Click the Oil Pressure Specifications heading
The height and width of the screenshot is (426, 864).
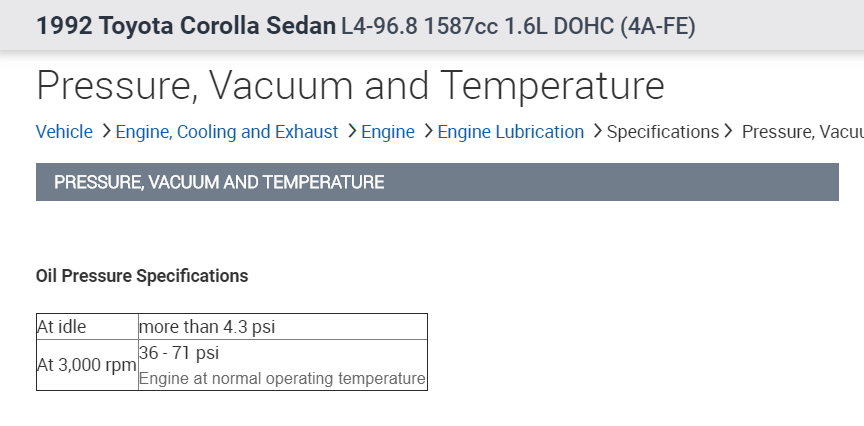(x=142, y=275)
